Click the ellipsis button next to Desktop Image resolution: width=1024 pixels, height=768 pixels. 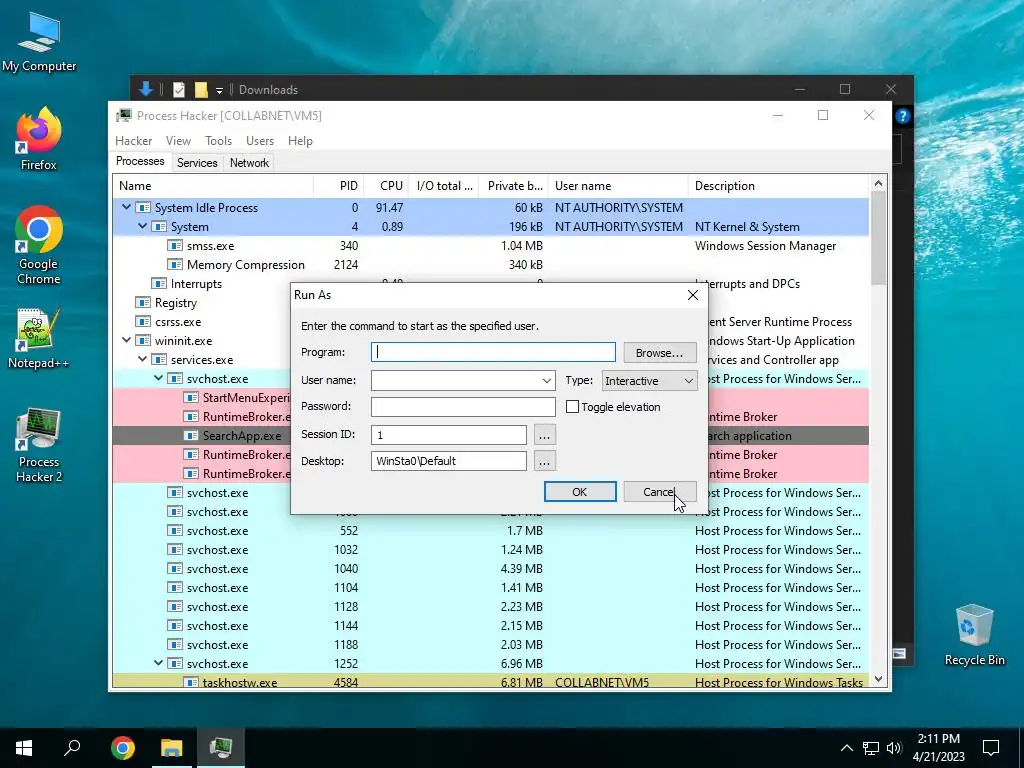click(x=545, y=461)
